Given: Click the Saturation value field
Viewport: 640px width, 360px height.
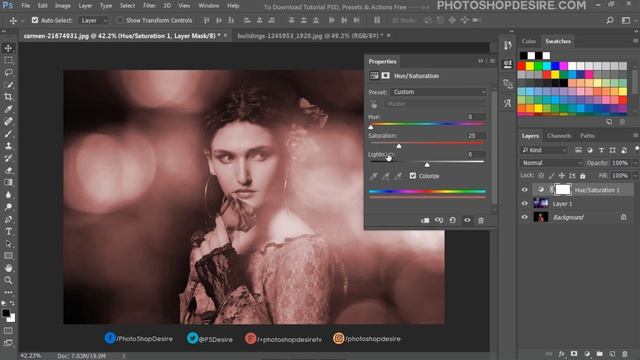Looking at the screenshot, I should [476, 136].
